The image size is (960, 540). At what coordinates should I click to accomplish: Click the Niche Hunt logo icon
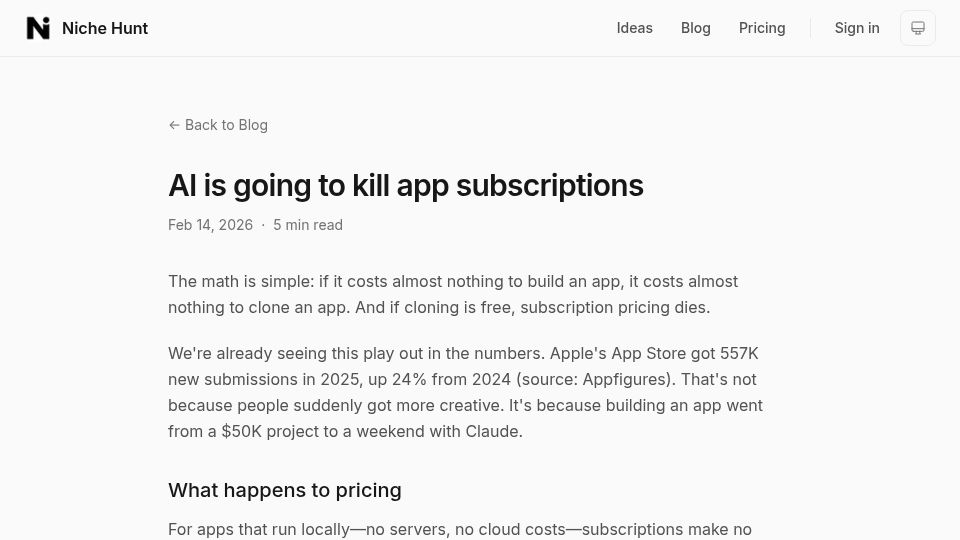pos(38,28)
